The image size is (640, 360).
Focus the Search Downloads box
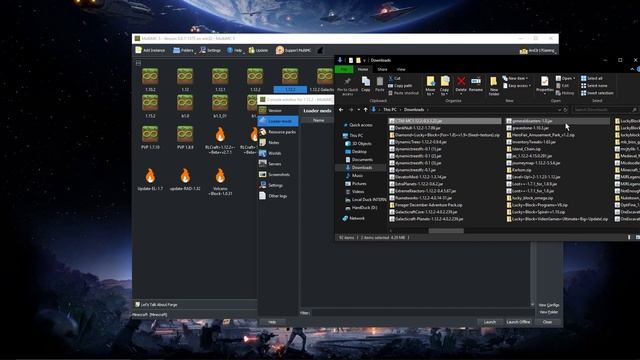[605, 110]
